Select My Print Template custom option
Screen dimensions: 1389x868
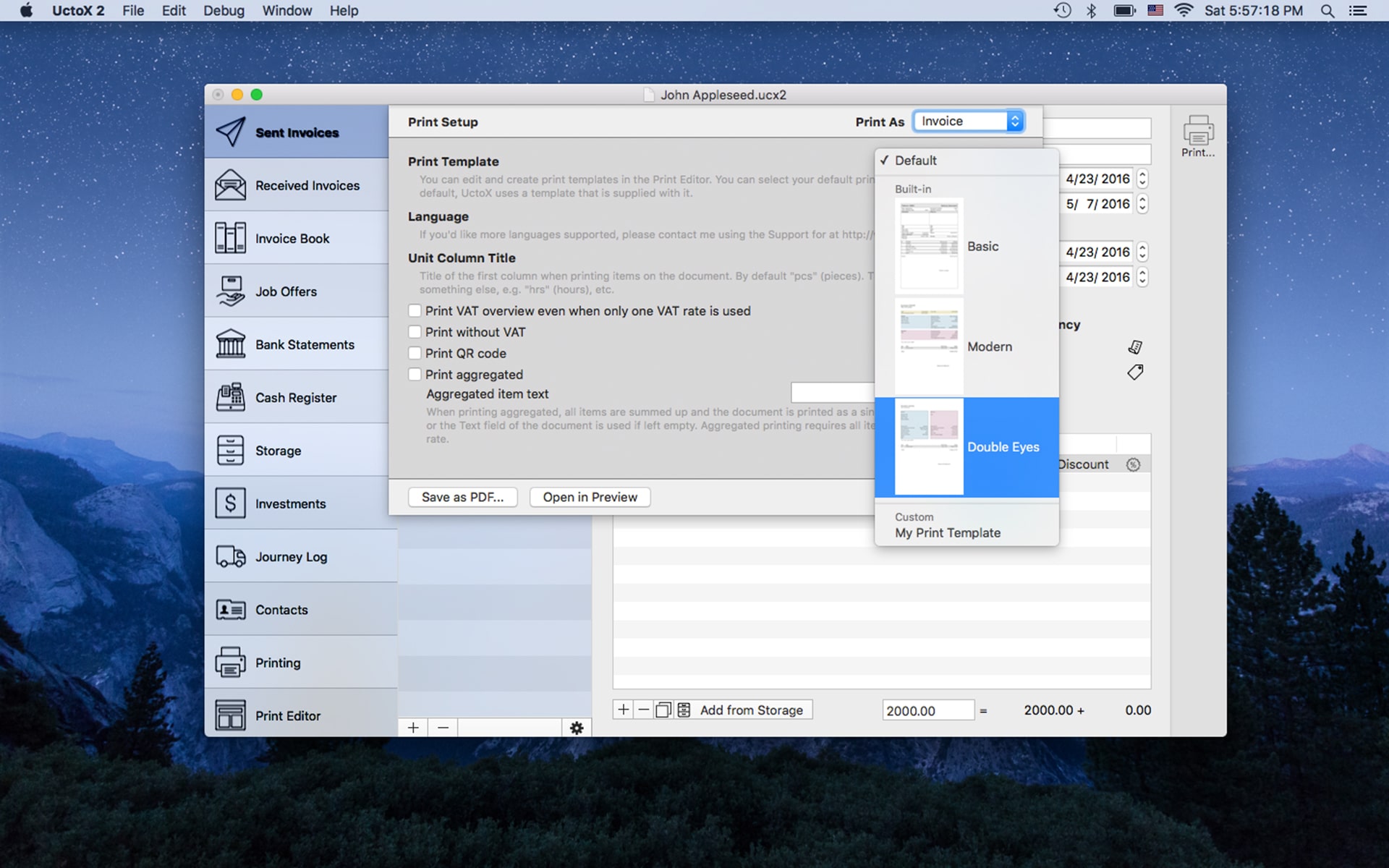pyautogui.click(x=947, y=531)
